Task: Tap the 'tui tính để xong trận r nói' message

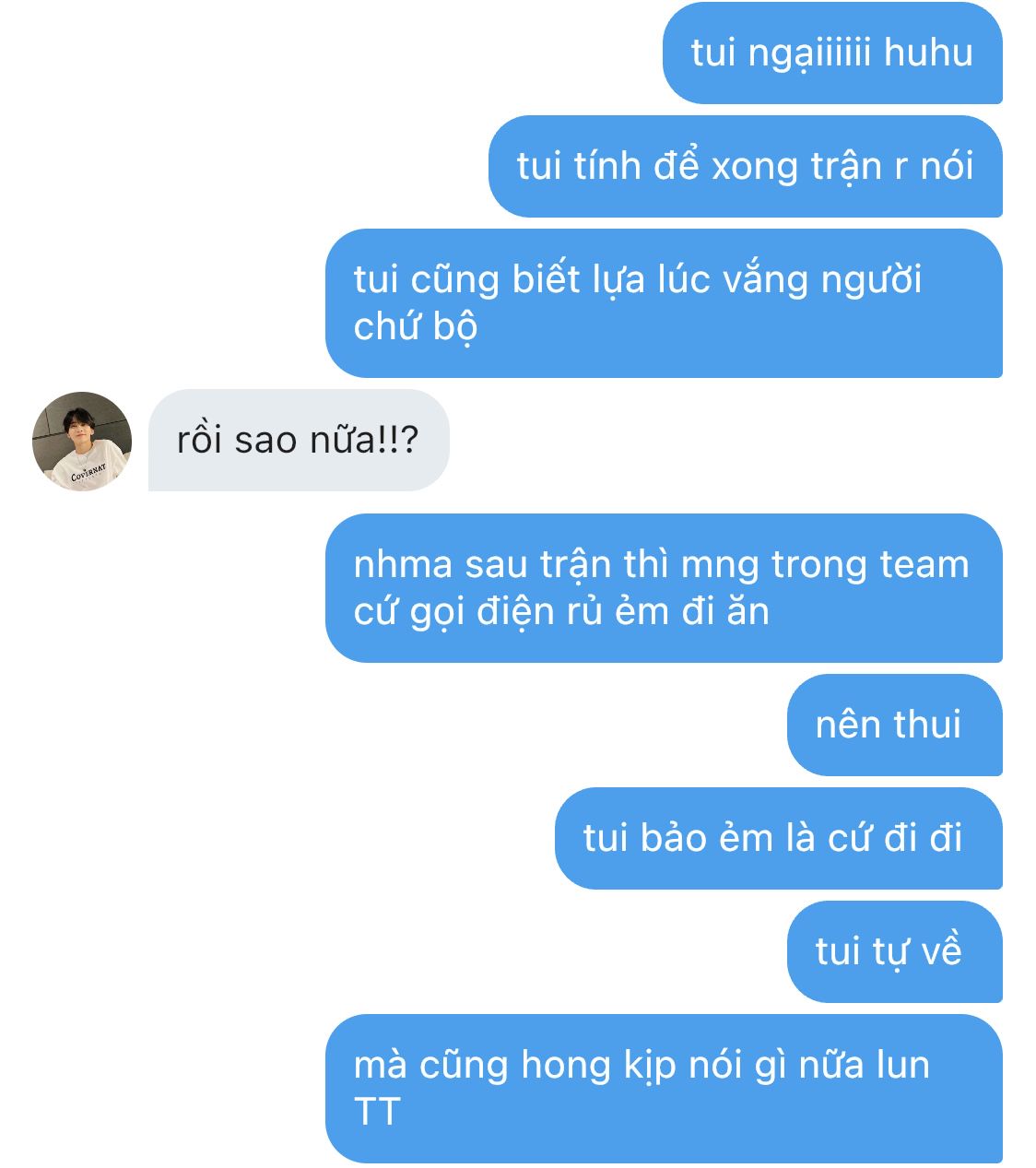Action: [x=746, y=167]
